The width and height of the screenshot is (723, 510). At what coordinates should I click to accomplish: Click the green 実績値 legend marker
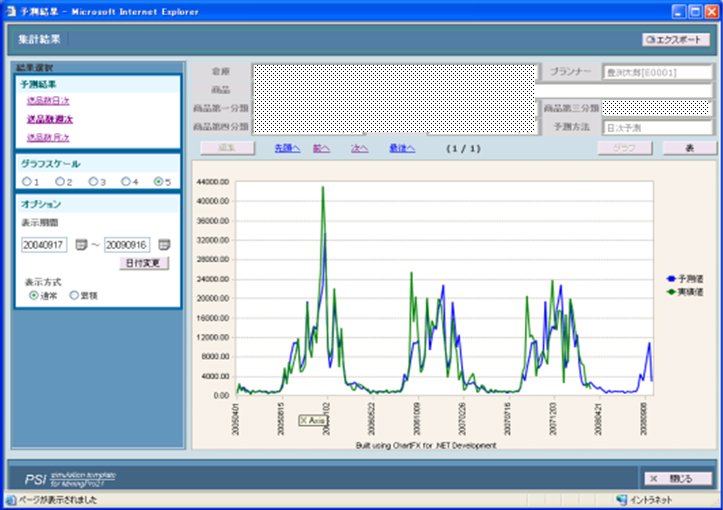[671, 291]
